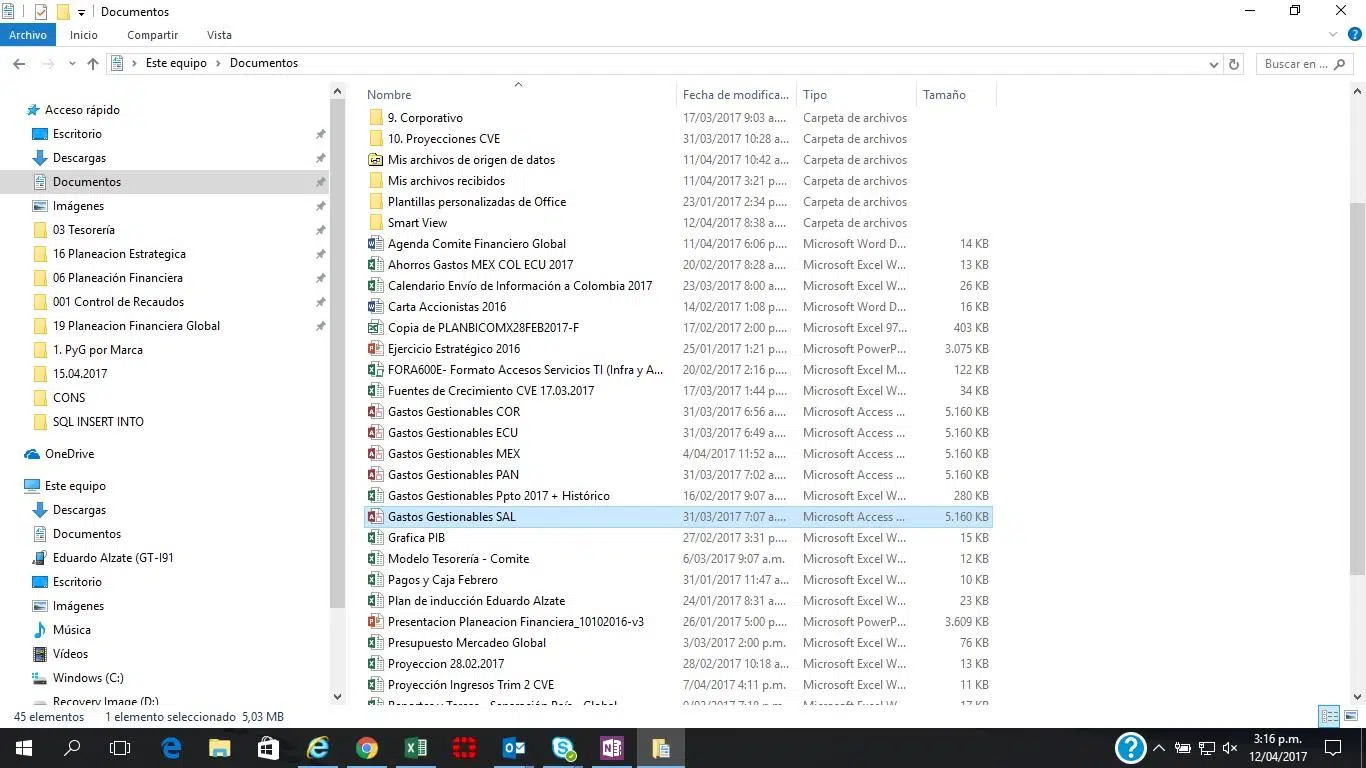Screen dimensions: 1366x768
Task: Open OneNote from the taskbar
Action: (612, 748)
